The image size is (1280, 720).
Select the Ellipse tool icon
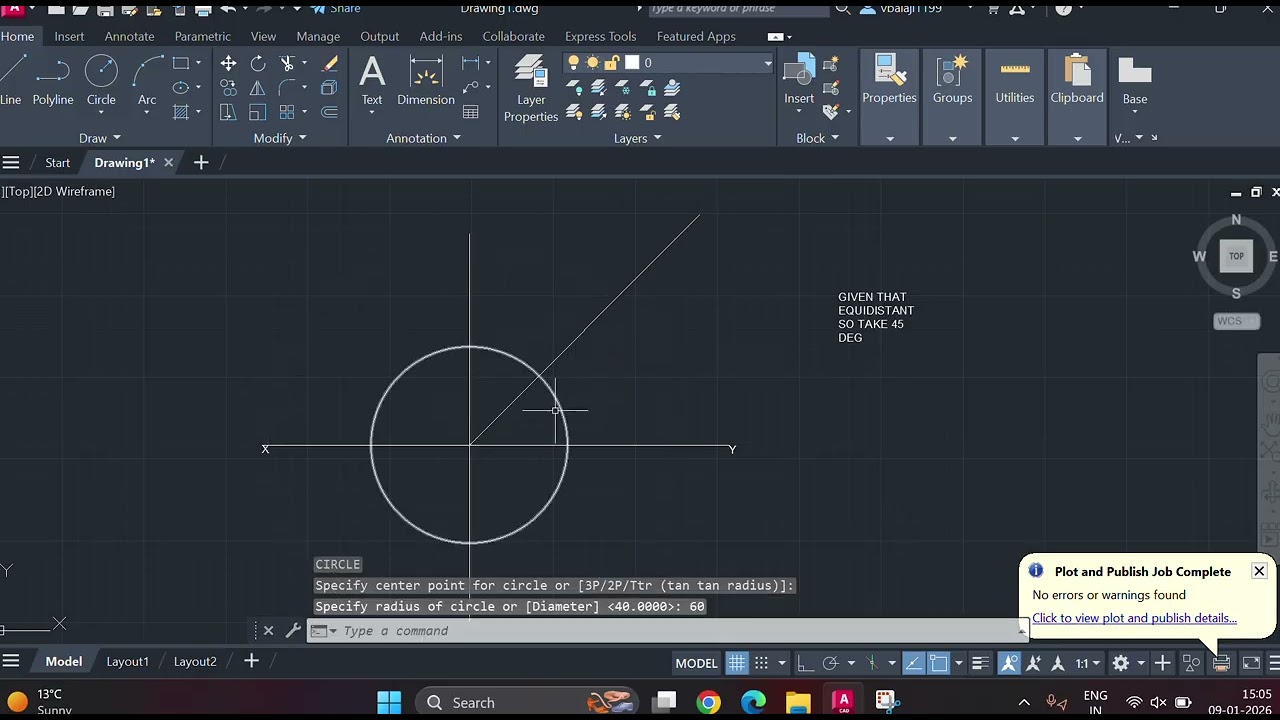(181, 87)
